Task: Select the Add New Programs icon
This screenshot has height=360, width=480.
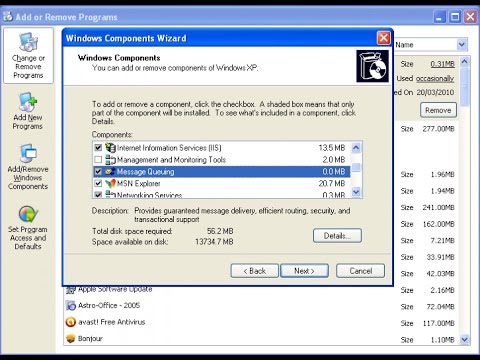Action: pyautogui.click(x=28, y=102)
